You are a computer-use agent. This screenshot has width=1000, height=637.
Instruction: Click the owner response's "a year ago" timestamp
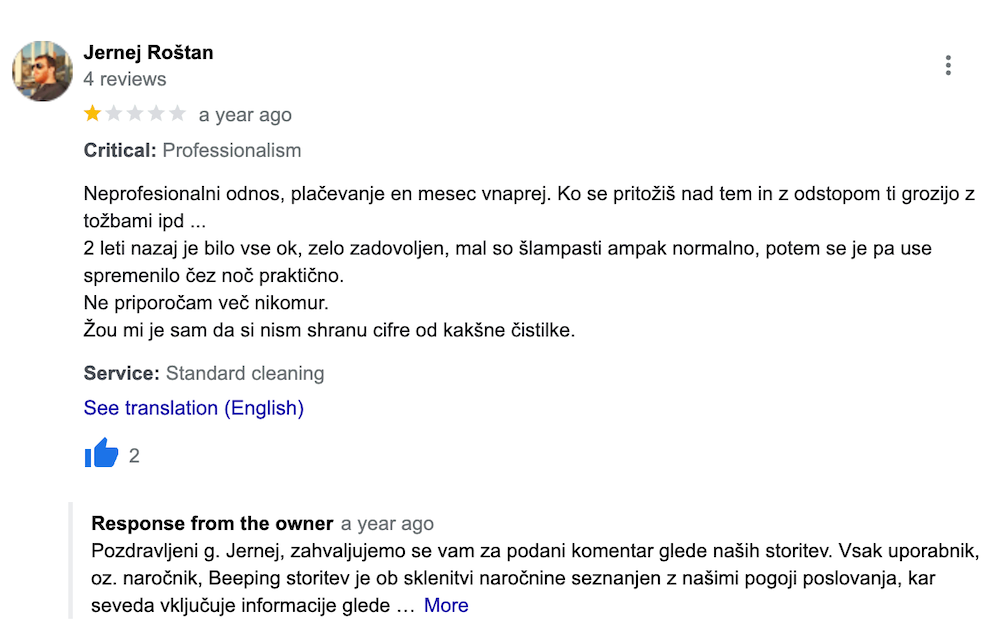[387, 524]
